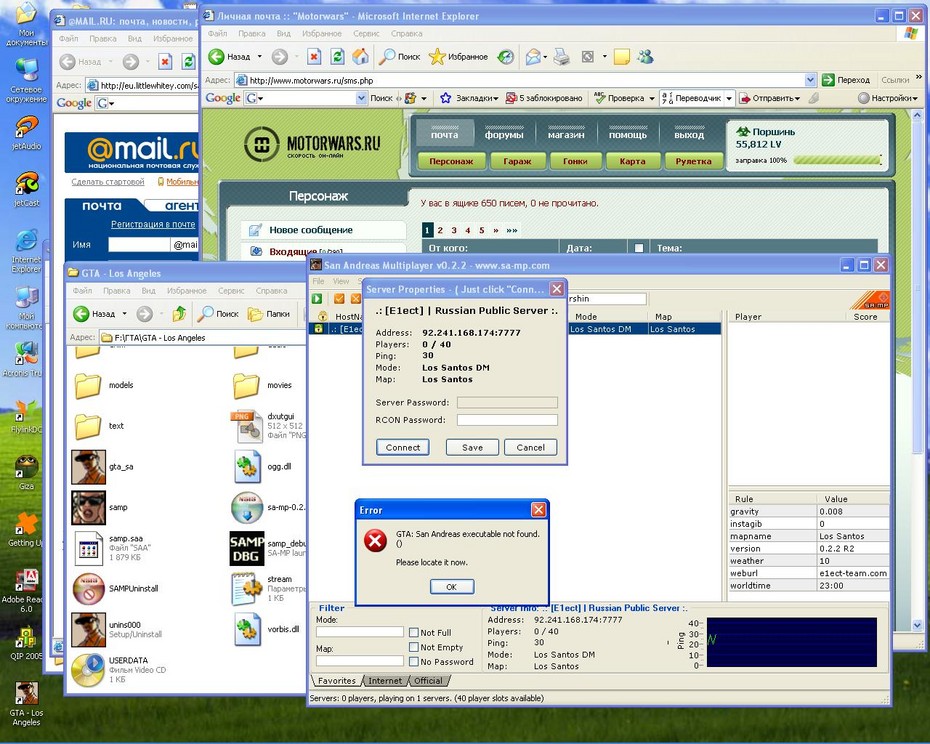Expand Проверка spellcheck dropdown arrow

tap(651, 98)
